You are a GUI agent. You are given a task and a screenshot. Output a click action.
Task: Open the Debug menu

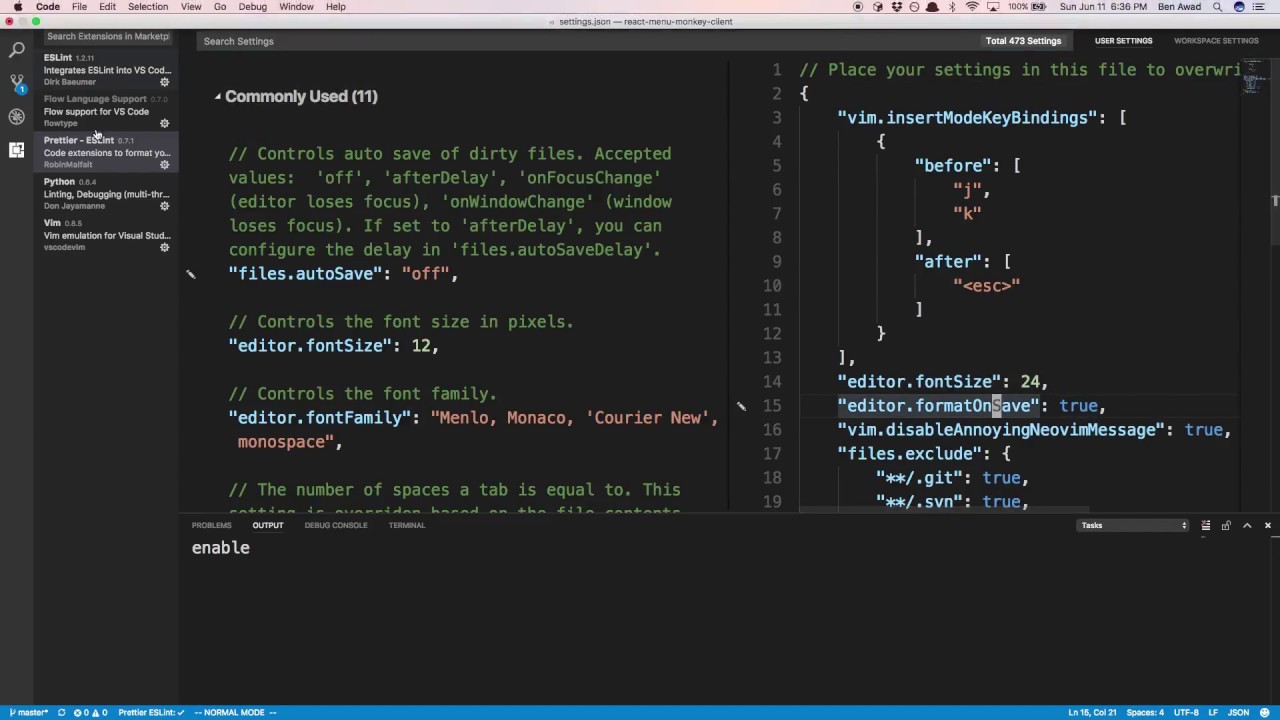[x=252, y=7]
